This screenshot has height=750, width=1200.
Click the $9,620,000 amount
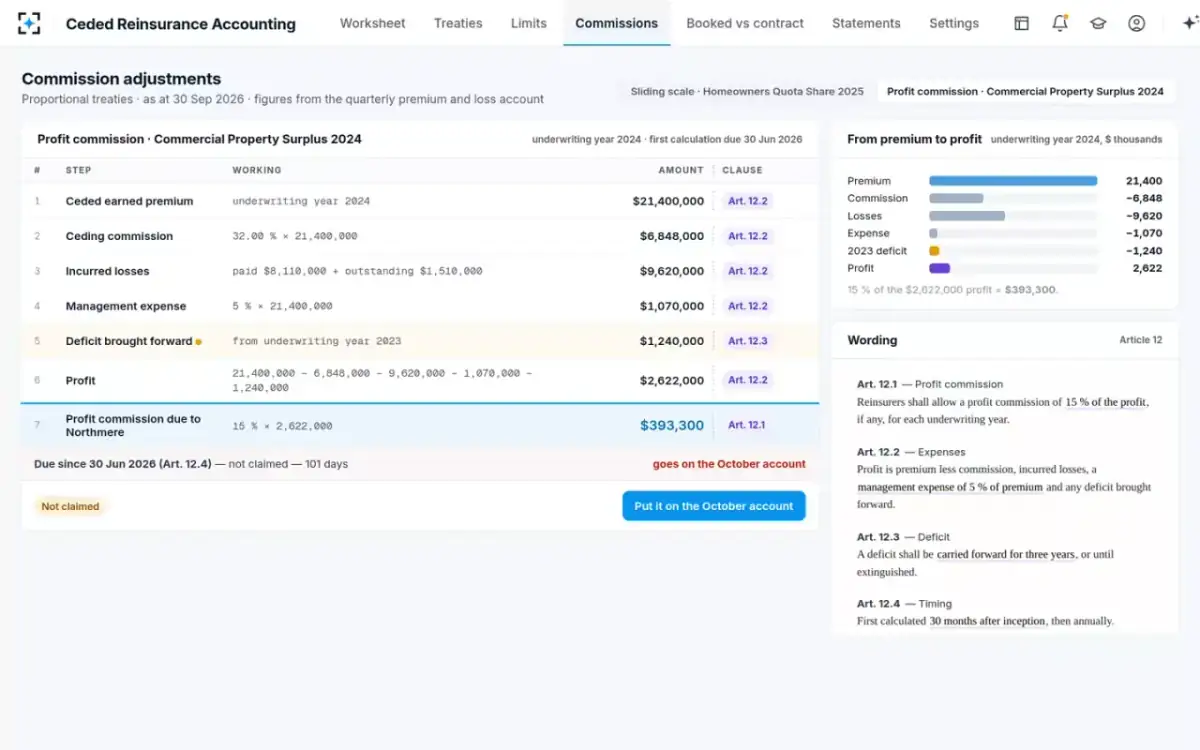[x=672, y=271]
